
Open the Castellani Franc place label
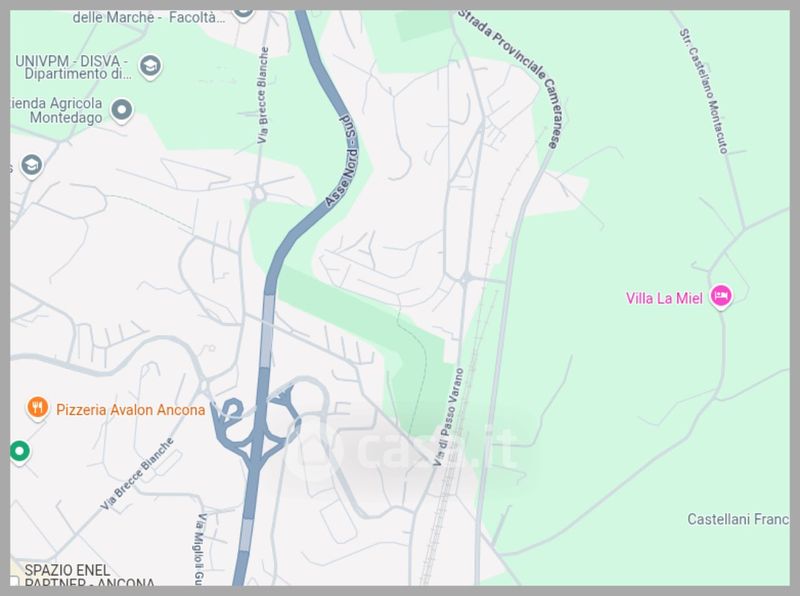click(x=738, y=519)
